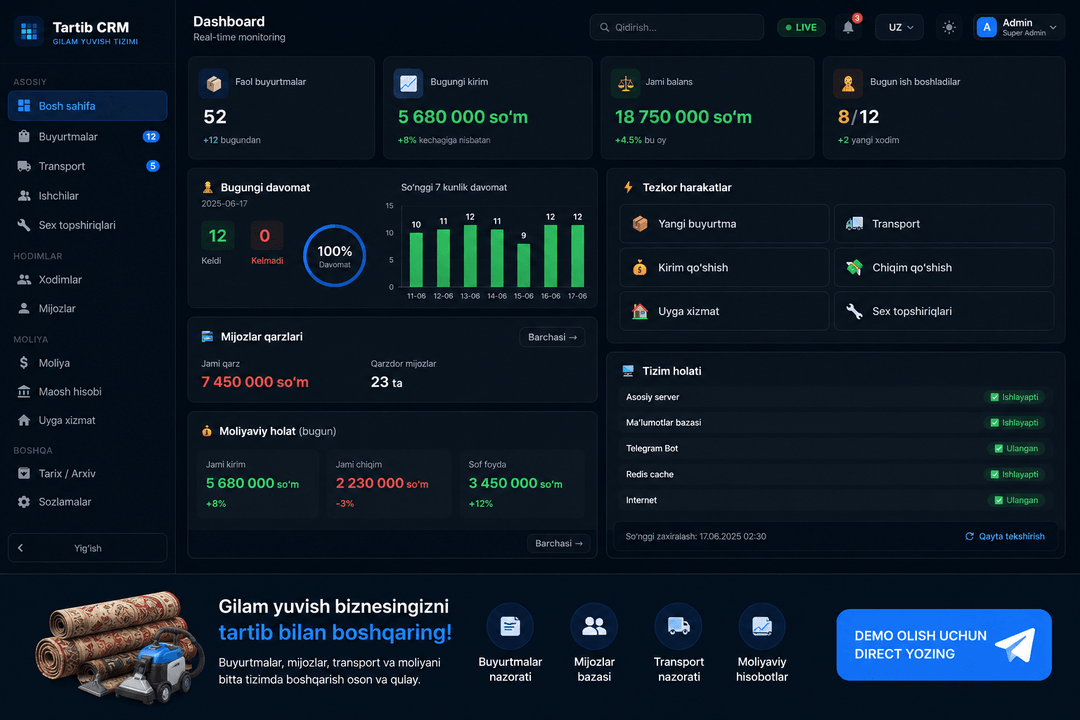Click the Kelmadi count 0 box
The width and height of the screenshot is (1080, 720).
(x=267, y=236)
